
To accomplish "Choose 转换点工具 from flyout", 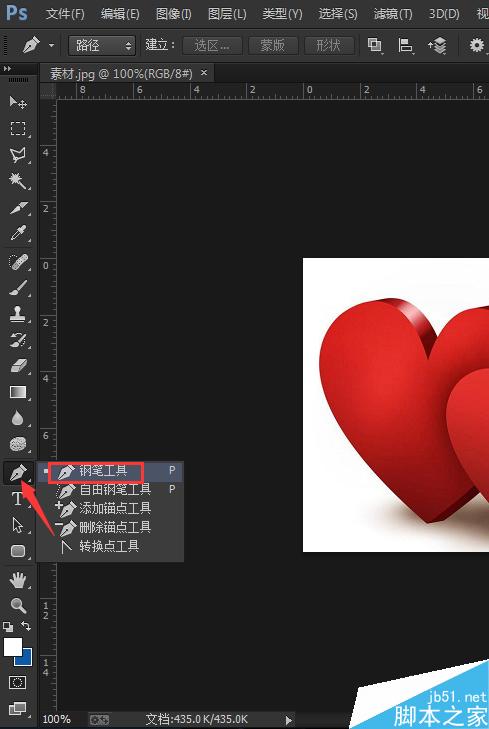I will pos(110,546).
